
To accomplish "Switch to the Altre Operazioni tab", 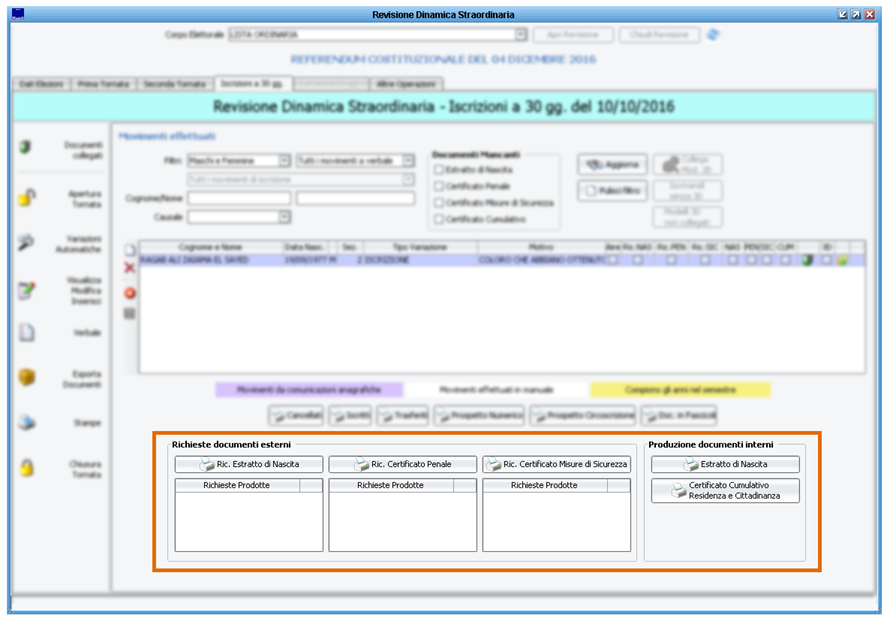I will point(406,84).
